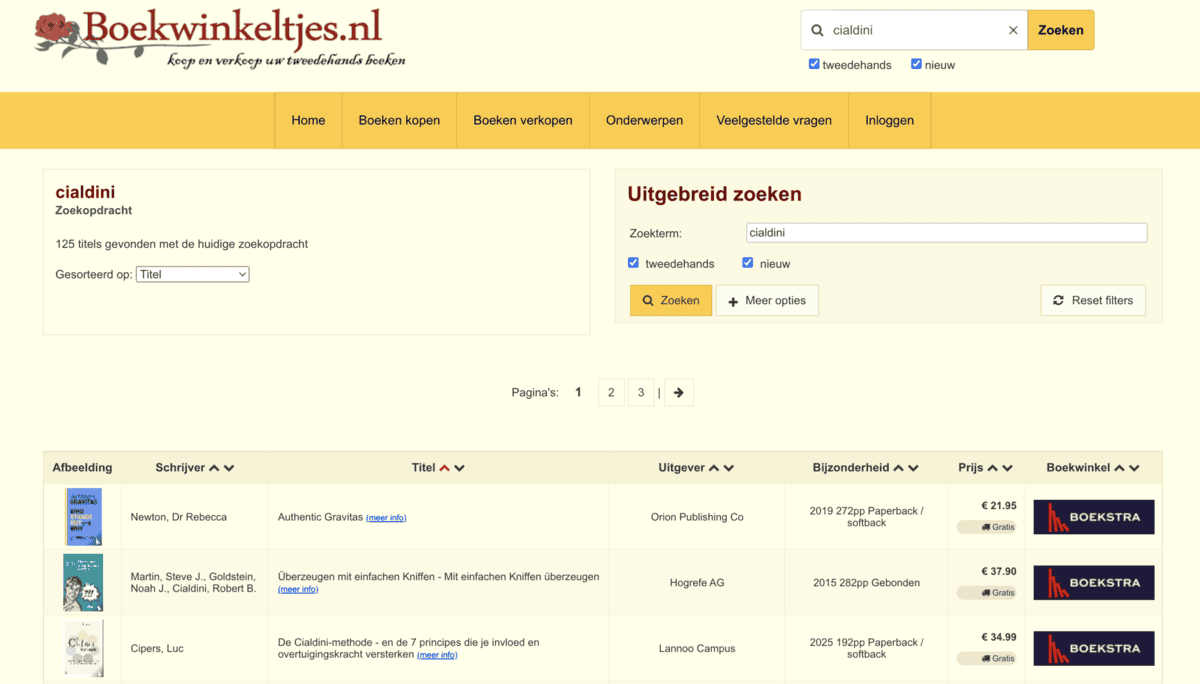The image size is (1200, 684).
Task: Open meer info link for Authentic Gravitas
Action: point(386,518)
